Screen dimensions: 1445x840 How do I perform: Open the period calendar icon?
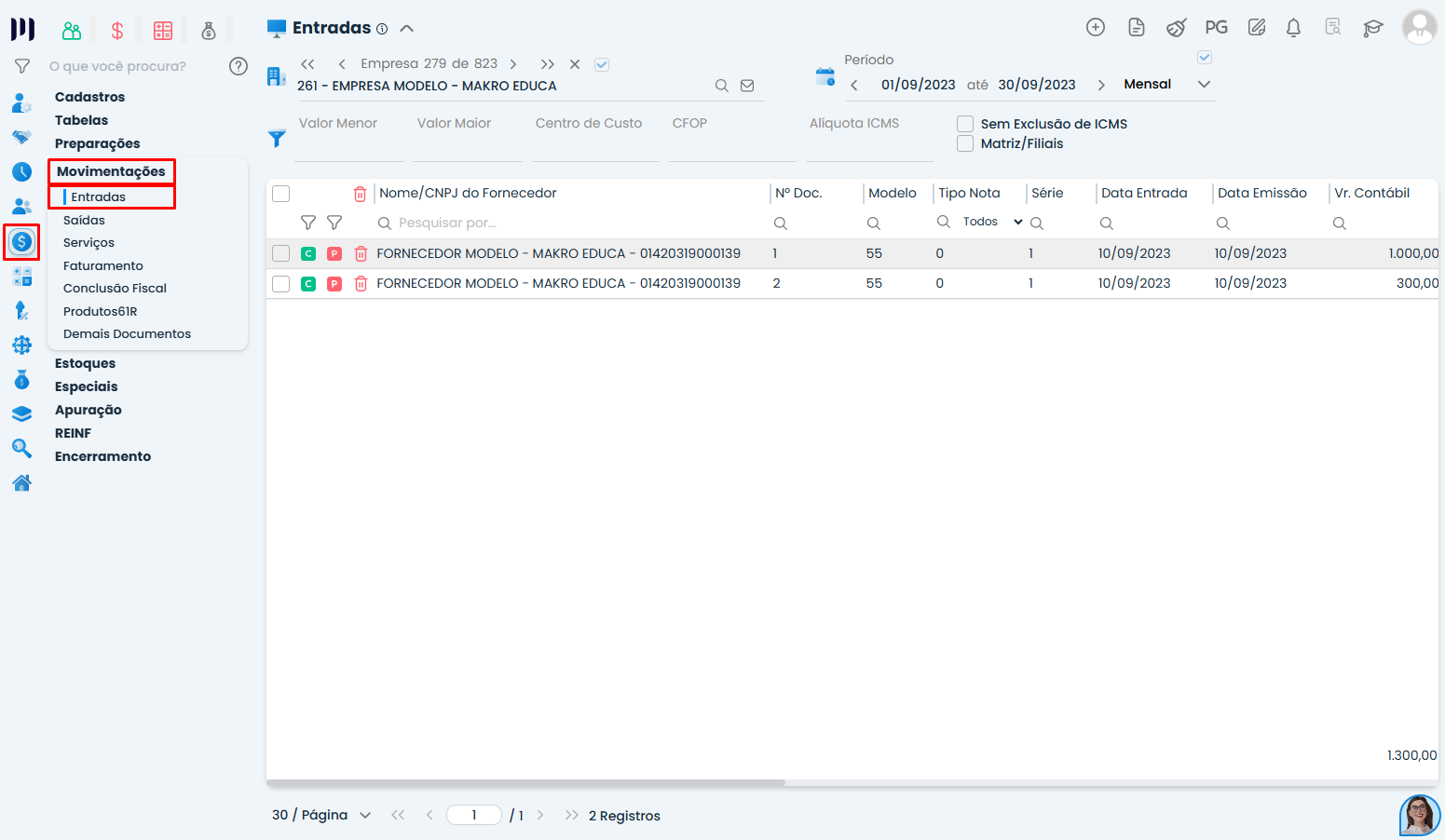click(x=825, y=77)
